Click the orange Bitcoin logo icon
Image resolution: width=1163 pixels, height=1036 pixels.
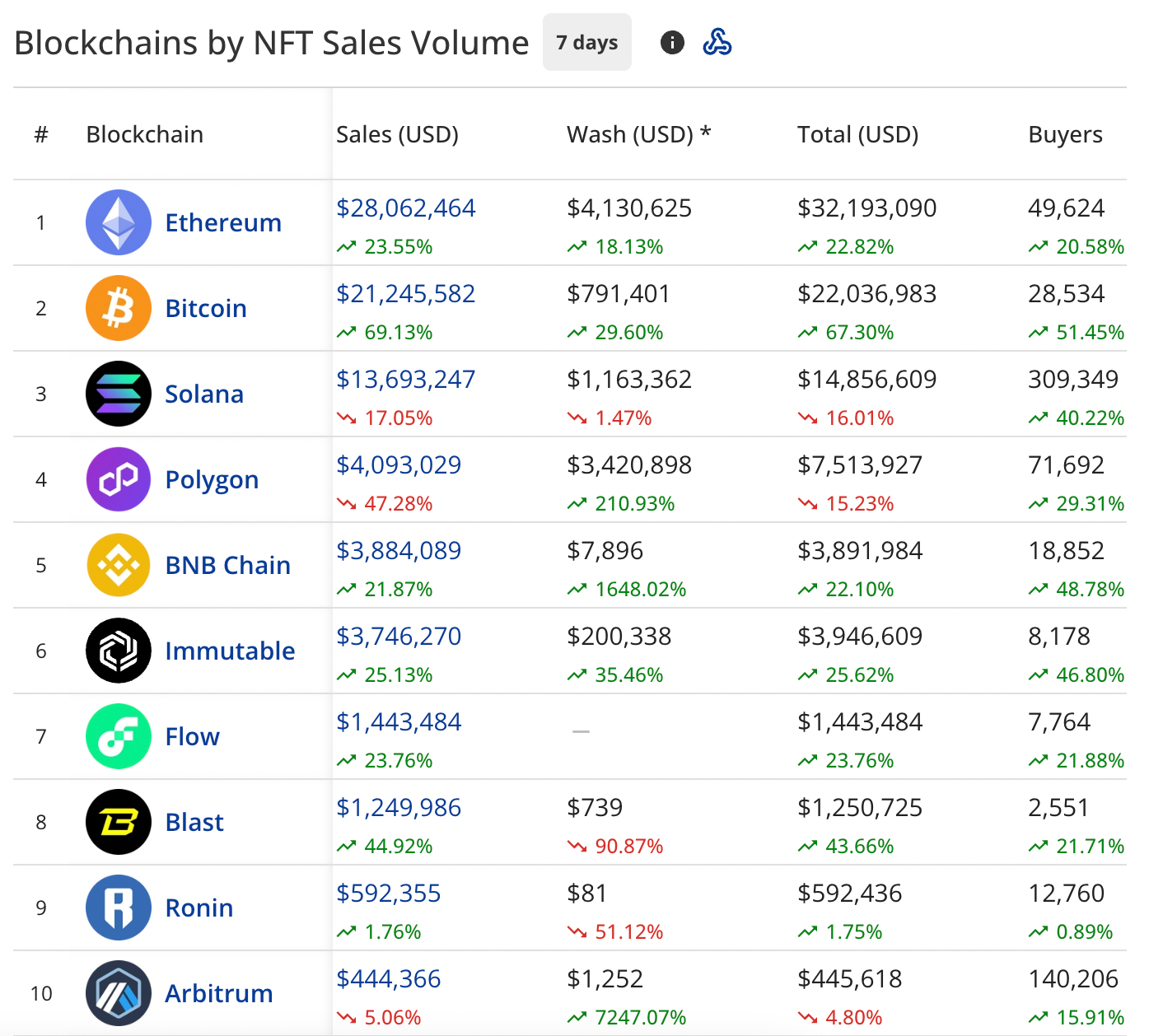119,308
